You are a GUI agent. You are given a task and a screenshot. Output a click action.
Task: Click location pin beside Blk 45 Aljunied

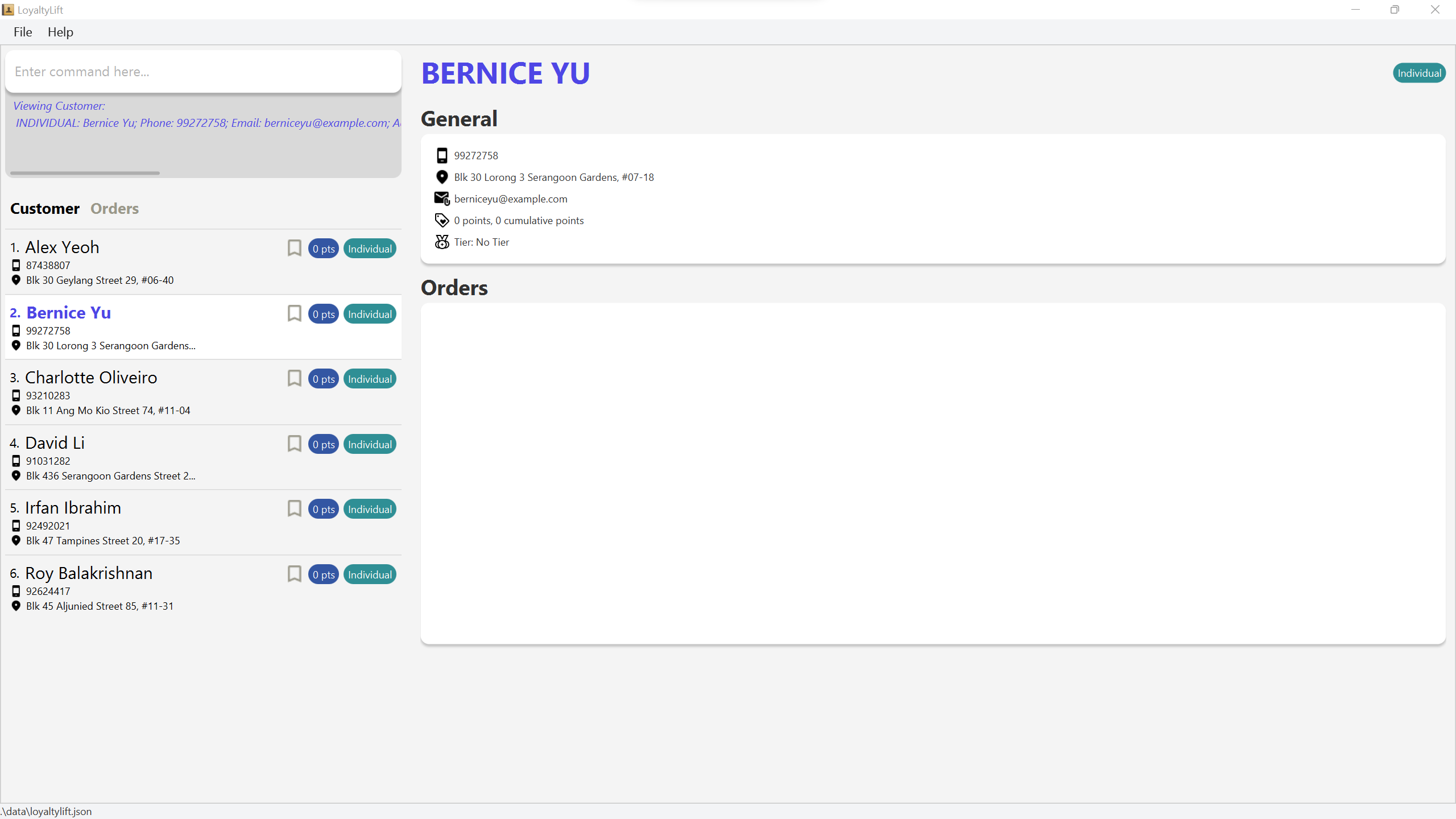pyautogui.click(x=16, y=606)
